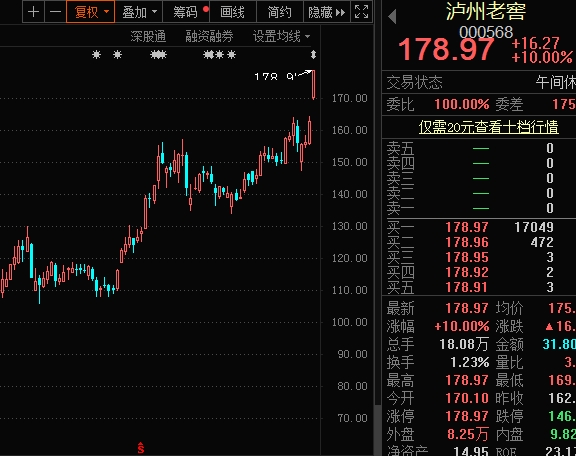Open the 复权 dropdown
Image resolution: width=576 pixels, height=456 pixels.
[x=91, y=12]
